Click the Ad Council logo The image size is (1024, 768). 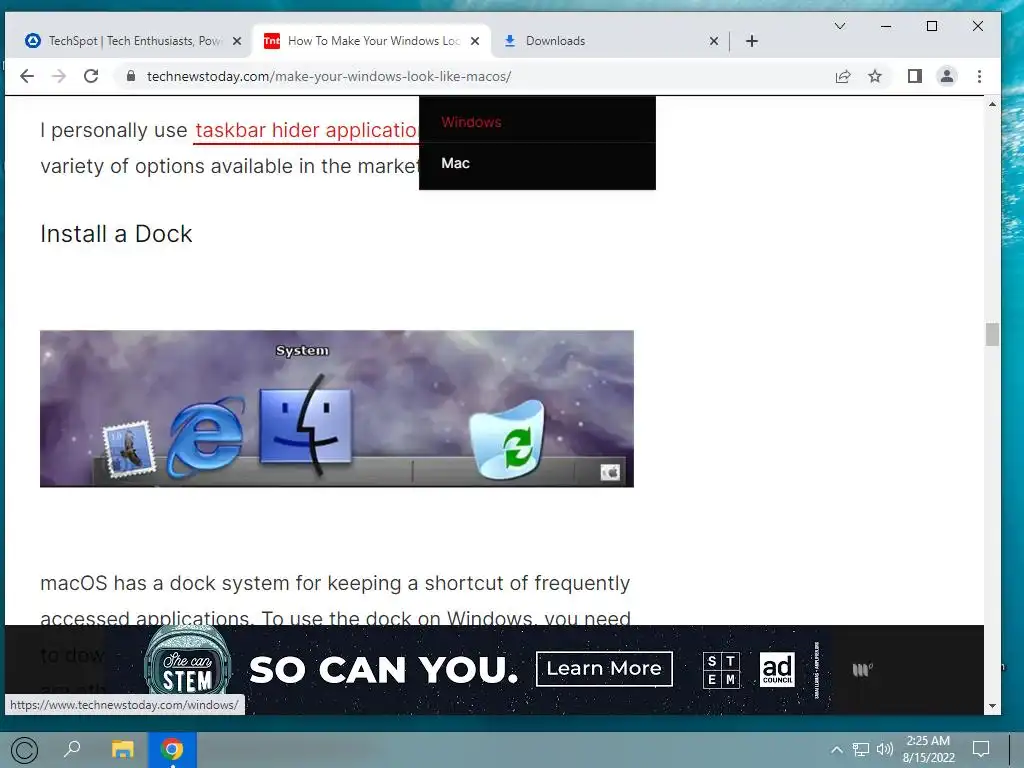tap(777, 669)
